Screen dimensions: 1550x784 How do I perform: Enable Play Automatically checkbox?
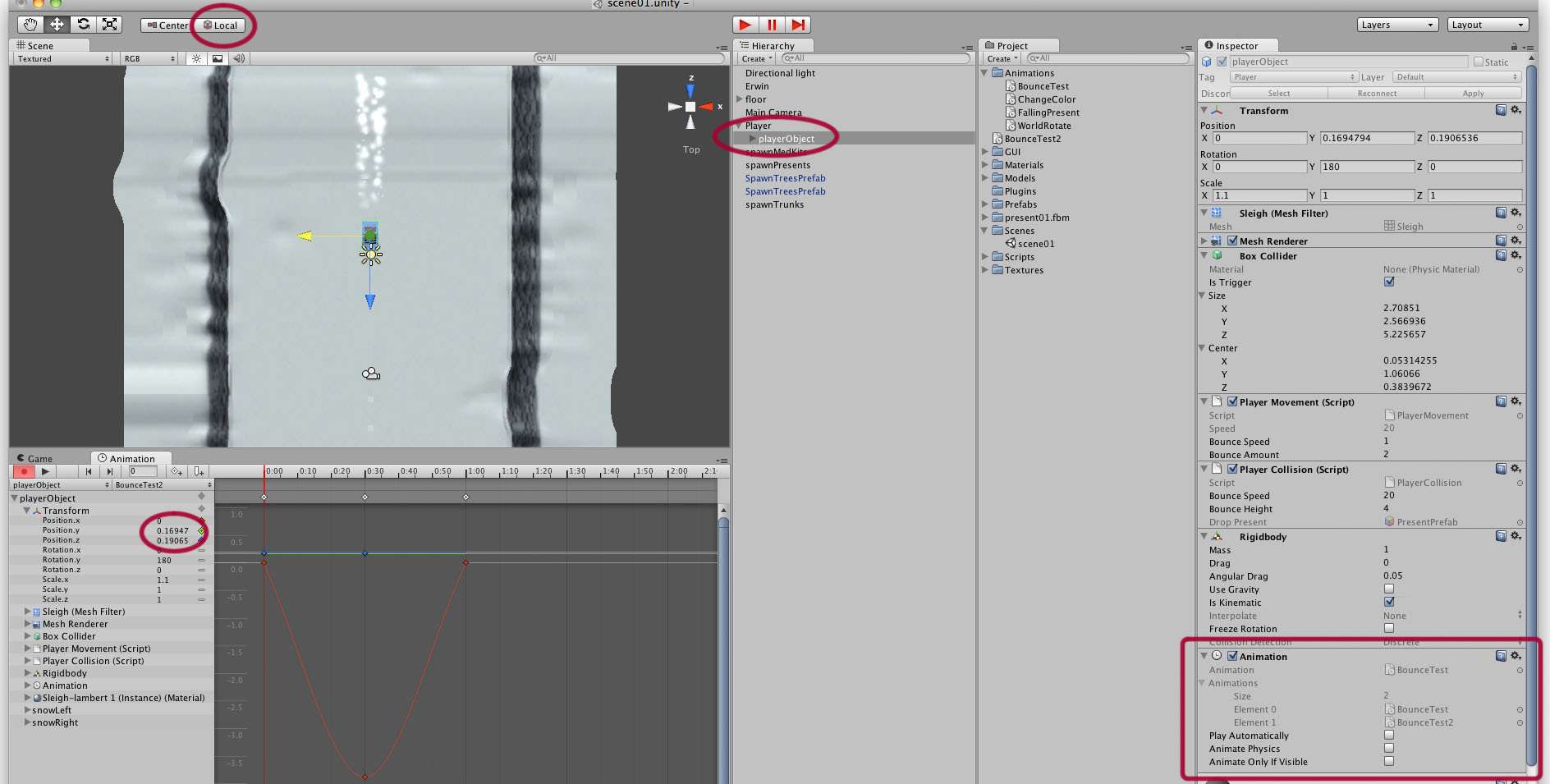pos(1389,735)
